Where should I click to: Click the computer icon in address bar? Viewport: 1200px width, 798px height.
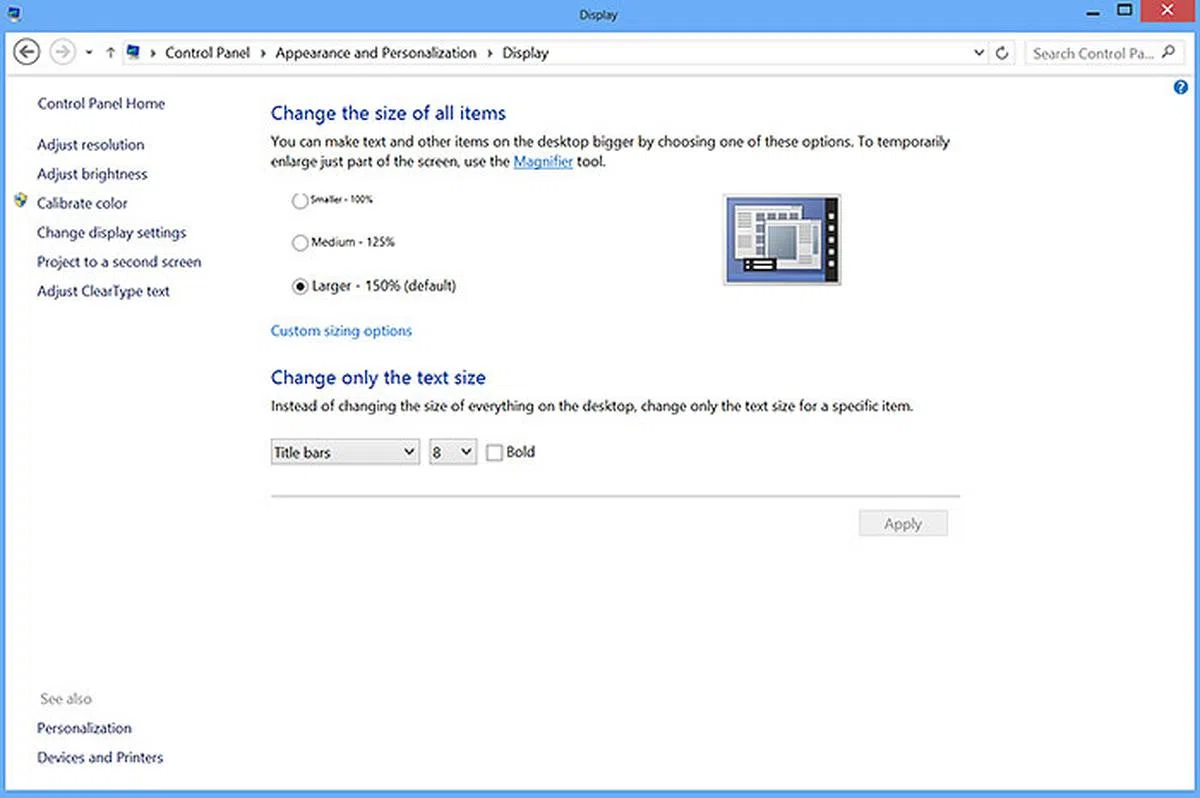[133, 53]
